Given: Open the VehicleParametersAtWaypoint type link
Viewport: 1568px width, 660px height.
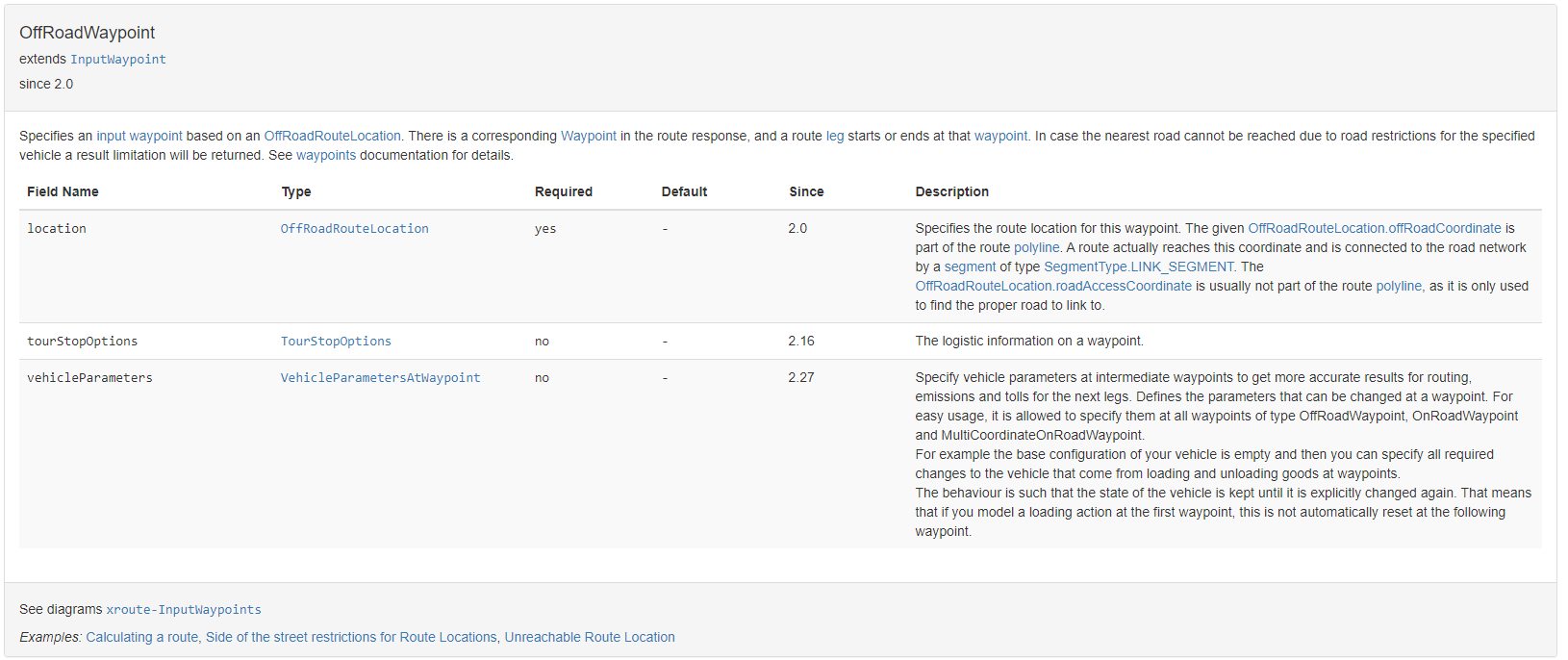Looking at the screenshot, I should coord(380,378).
